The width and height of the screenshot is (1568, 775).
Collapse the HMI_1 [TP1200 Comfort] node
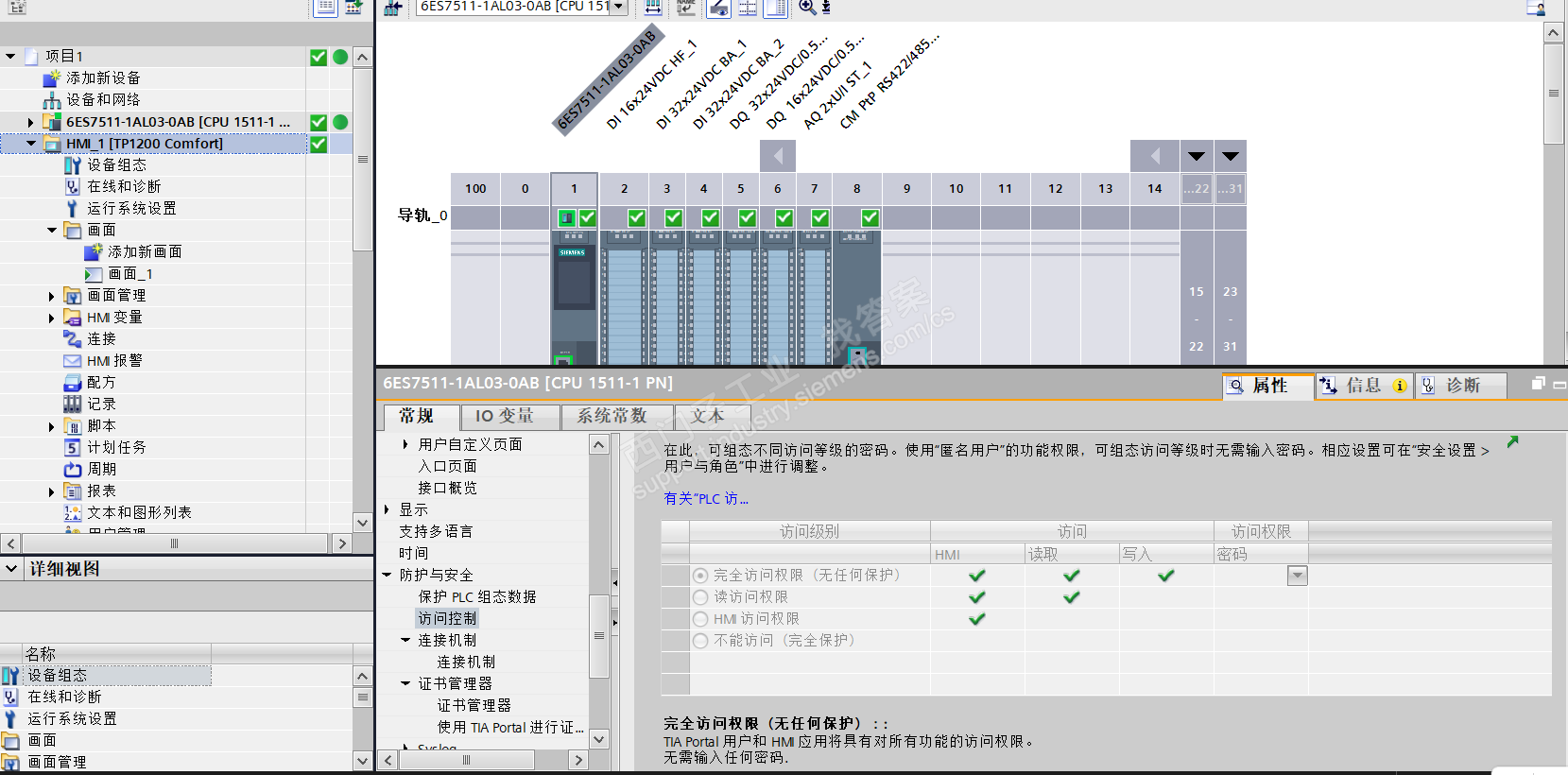click(31, 144)
